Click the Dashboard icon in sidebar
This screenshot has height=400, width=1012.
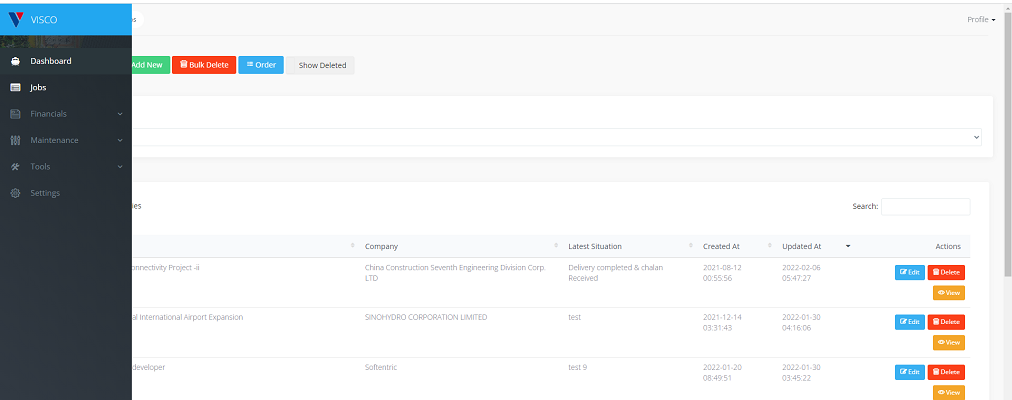[x=15, y=61]
